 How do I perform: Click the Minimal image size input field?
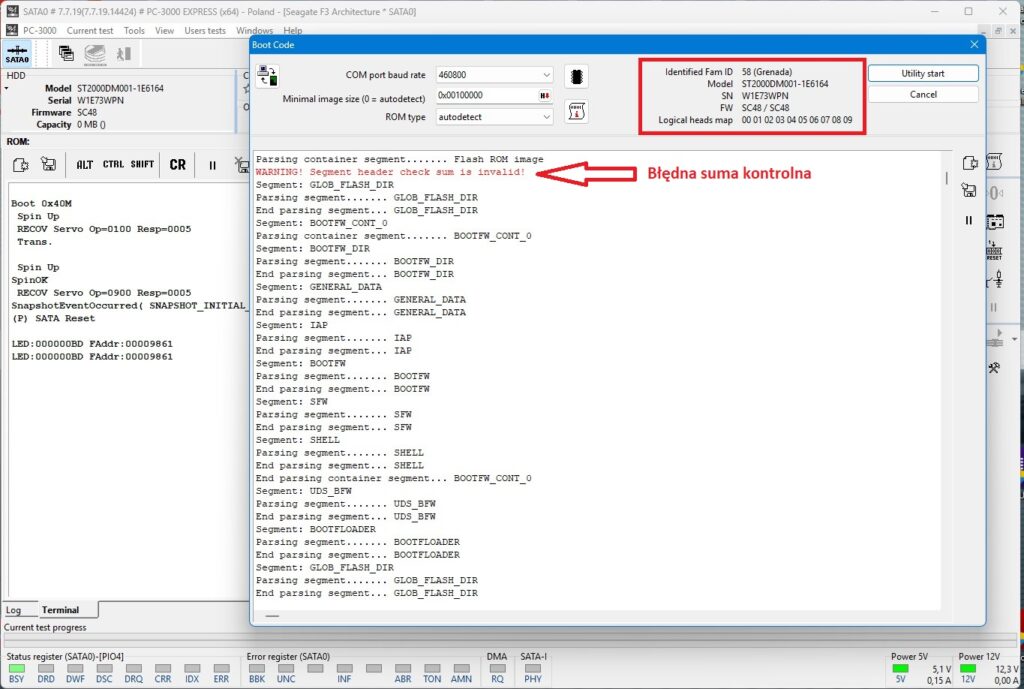coord(487,95)
